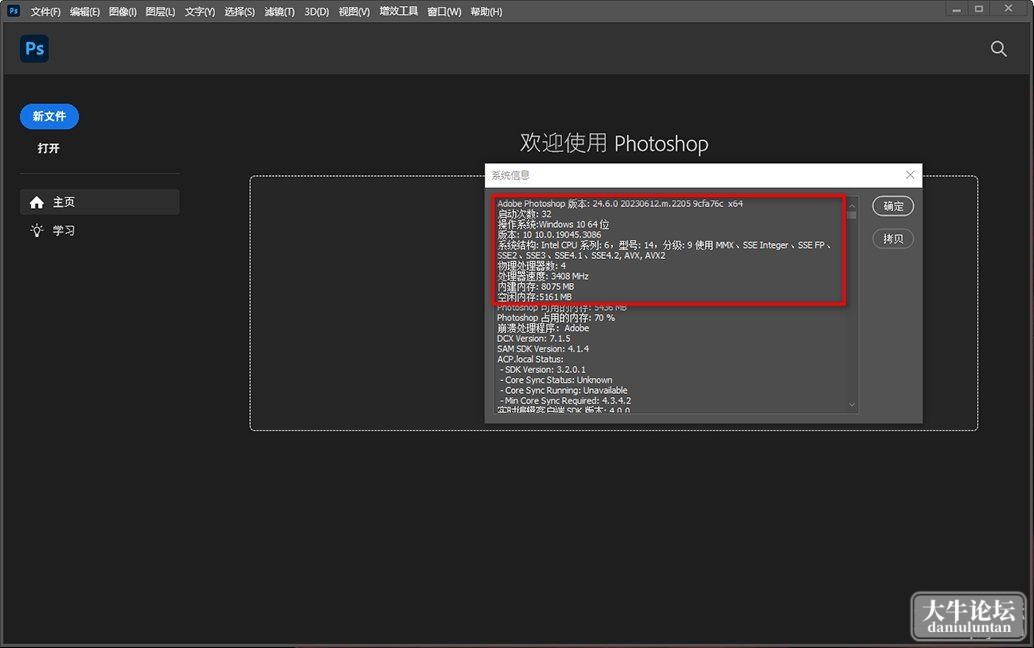The image size is (1034, 648).
Task: Open the 帮助(H) menu
Action: (x=486, y=12)
